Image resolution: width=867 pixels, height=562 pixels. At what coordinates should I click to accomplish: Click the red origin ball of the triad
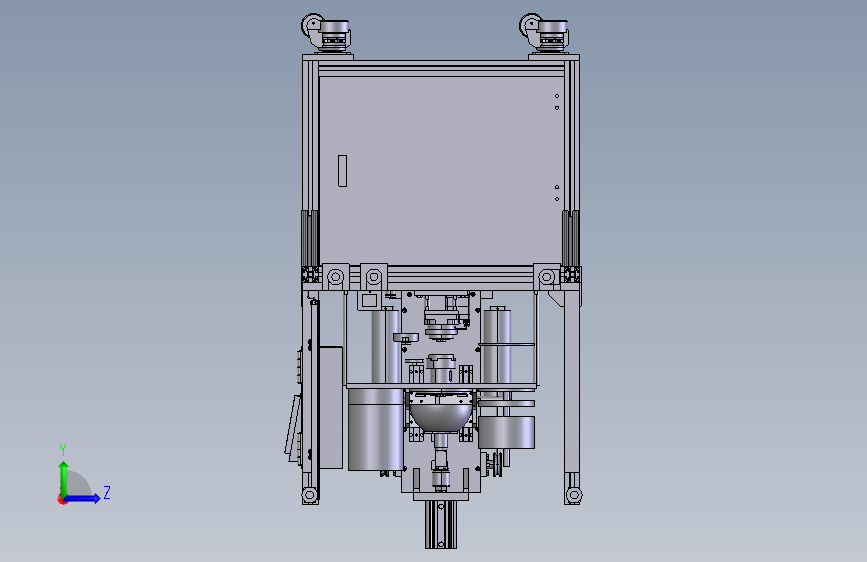(62, 499)
